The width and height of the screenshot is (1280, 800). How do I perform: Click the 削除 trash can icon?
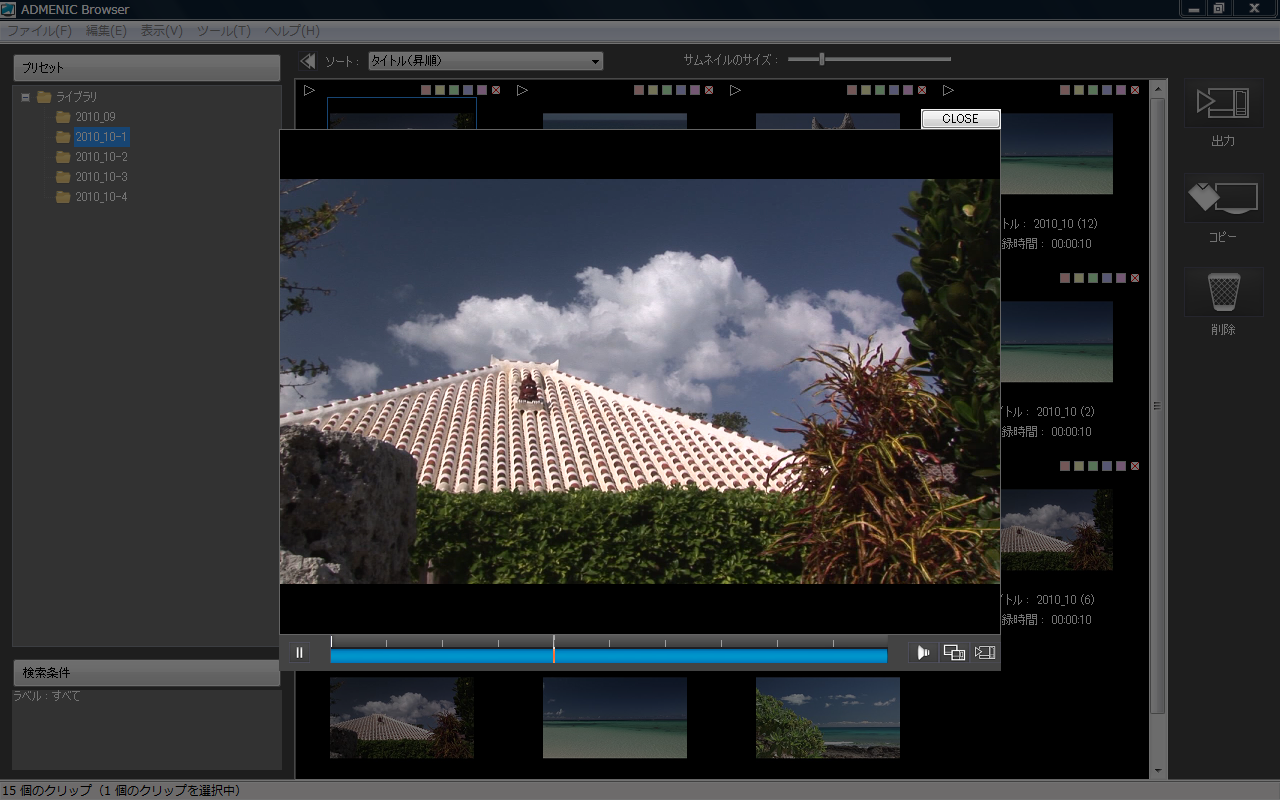1223,292
